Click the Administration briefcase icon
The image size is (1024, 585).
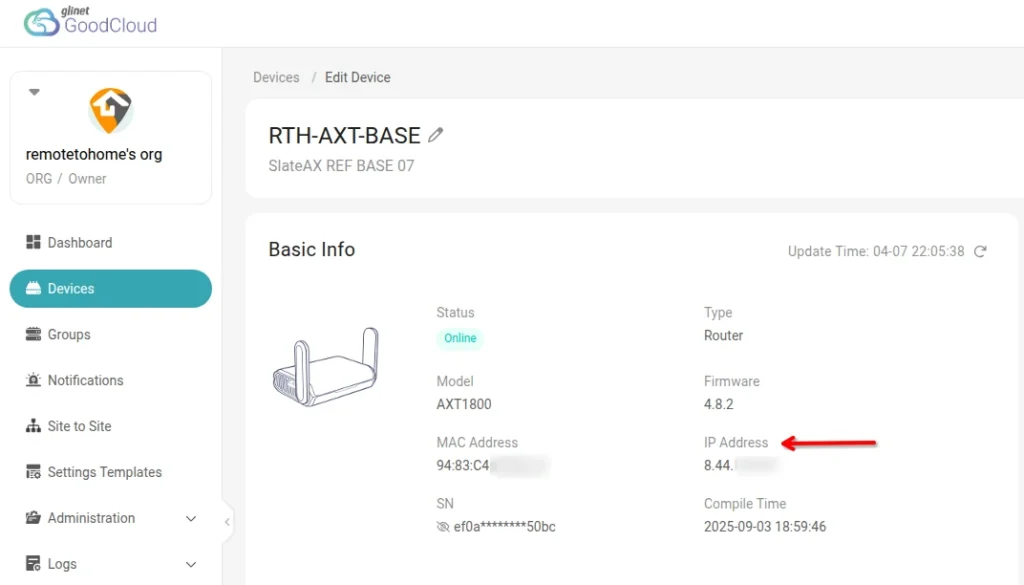tap(33, 518)
